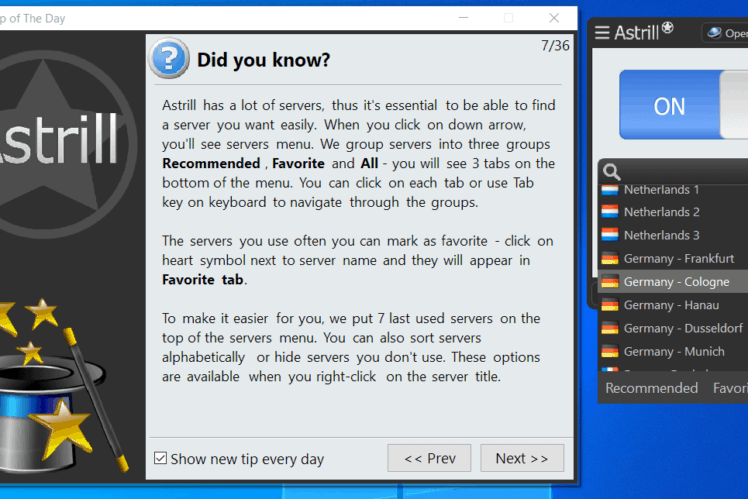This screenshot has width=748, height=499.
Task: Choose Germany - Cologne server
Action: pos(673,282)
